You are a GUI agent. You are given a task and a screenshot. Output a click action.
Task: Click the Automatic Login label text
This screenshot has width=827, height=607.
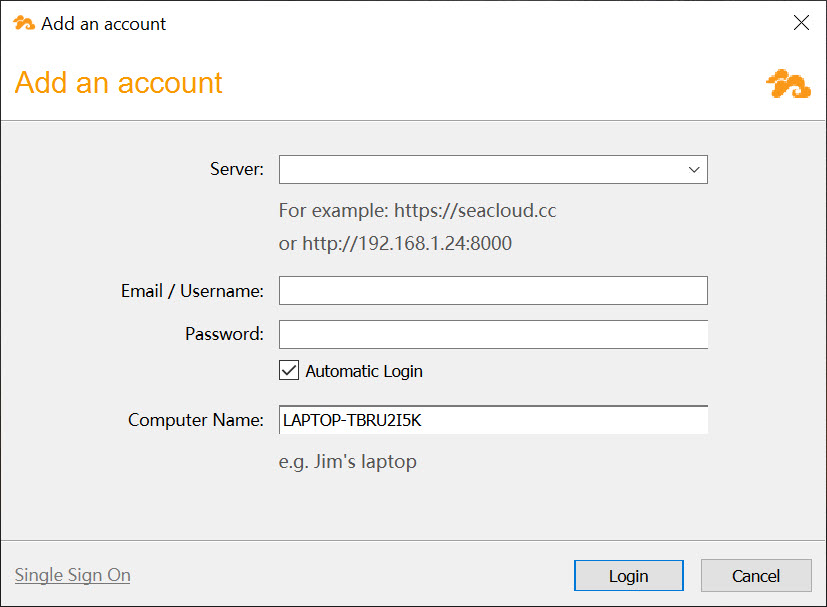[x=364, y=371]
